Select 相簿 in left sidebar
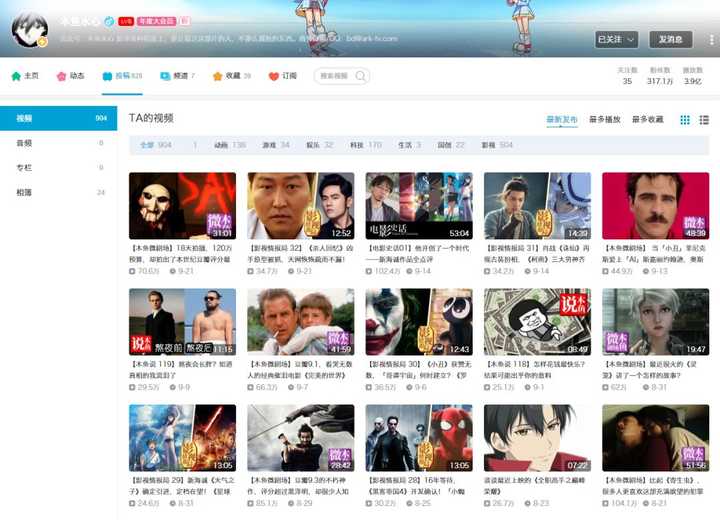This screenshot has width=720, height=520. point(59,192)
